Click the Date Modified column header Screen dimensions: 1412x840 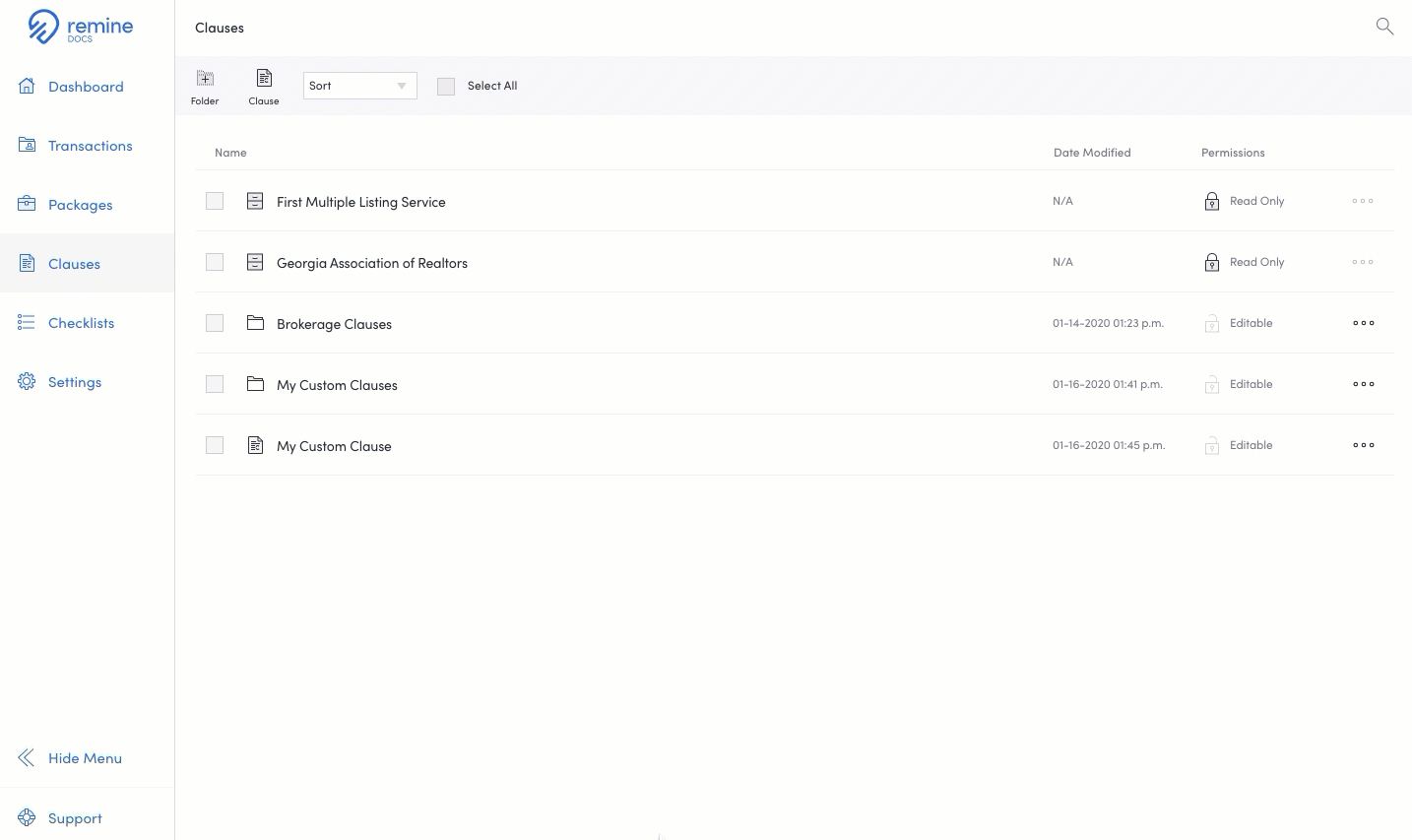[x=1092, y=153]
